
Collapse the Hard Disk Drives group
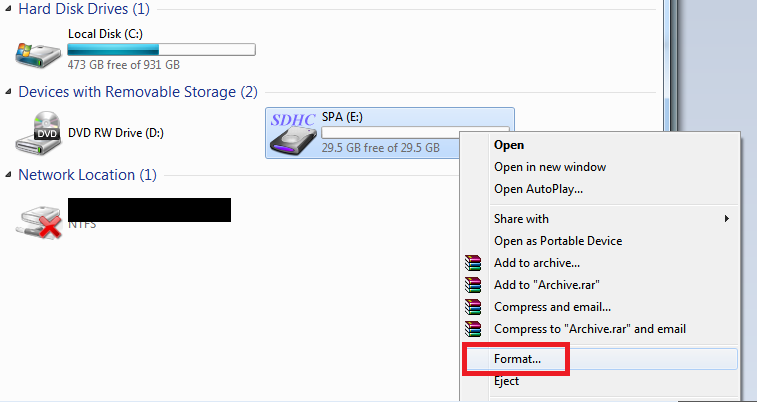pos(9,9)
